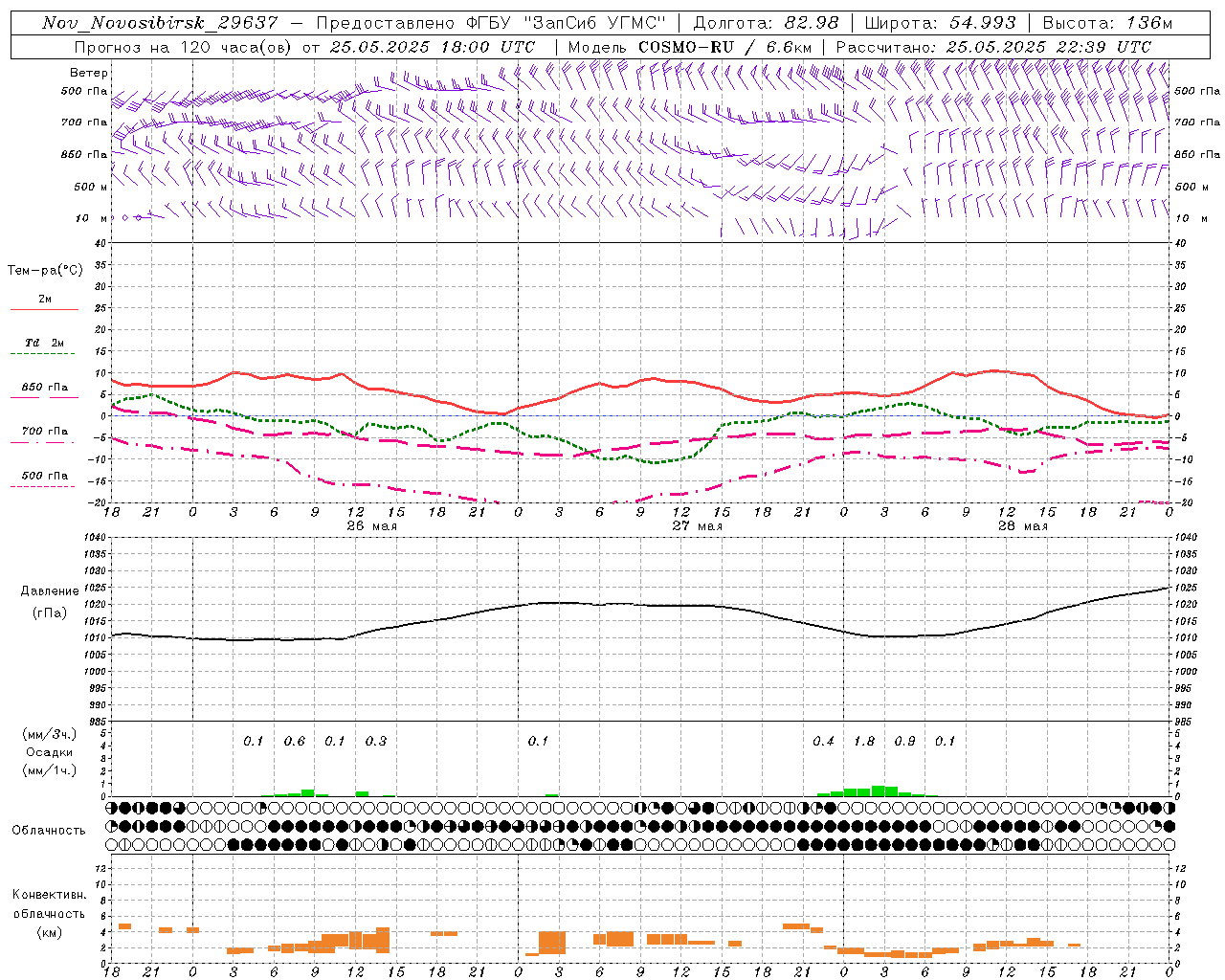1225x980 pixels.
Task: Click the 28 мая date label
Action: coord(1022,526)
